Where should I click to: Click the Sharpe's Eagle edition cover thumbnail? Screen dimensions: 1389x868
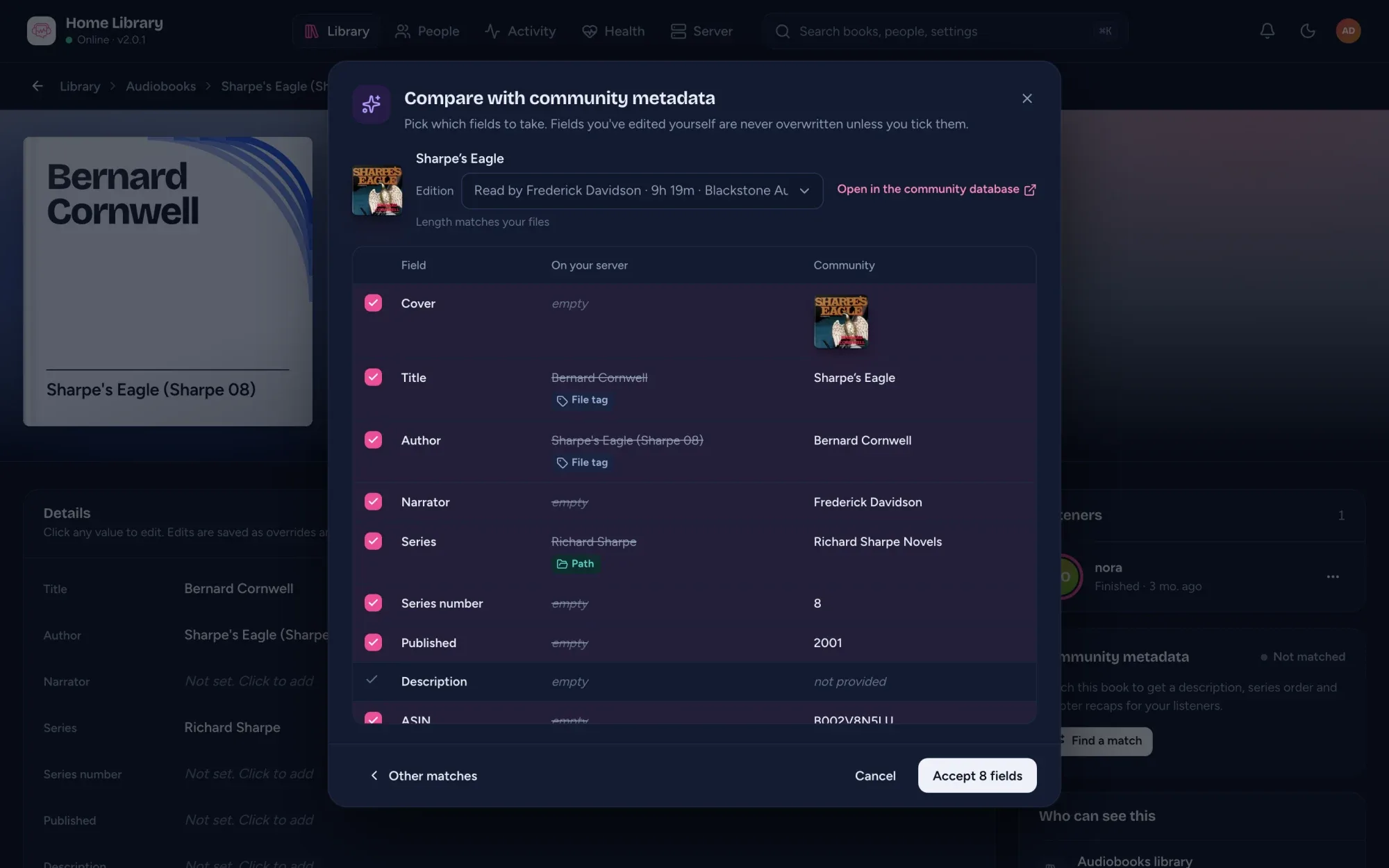point(376,190)
